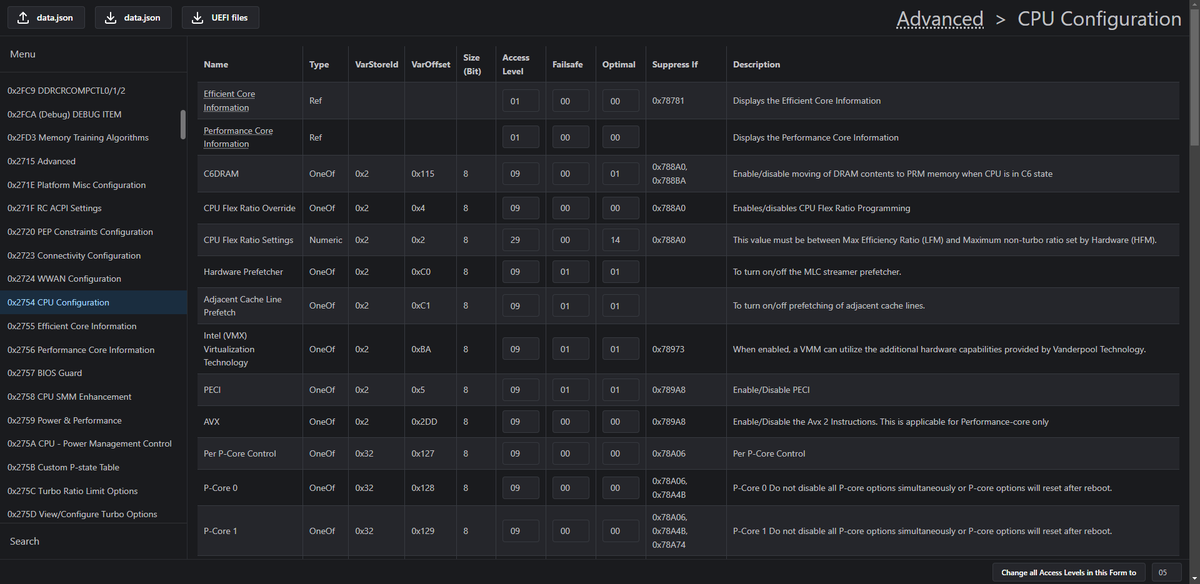
Task: Open the Efficient Core Information link in table
Action: coord(229,100)
